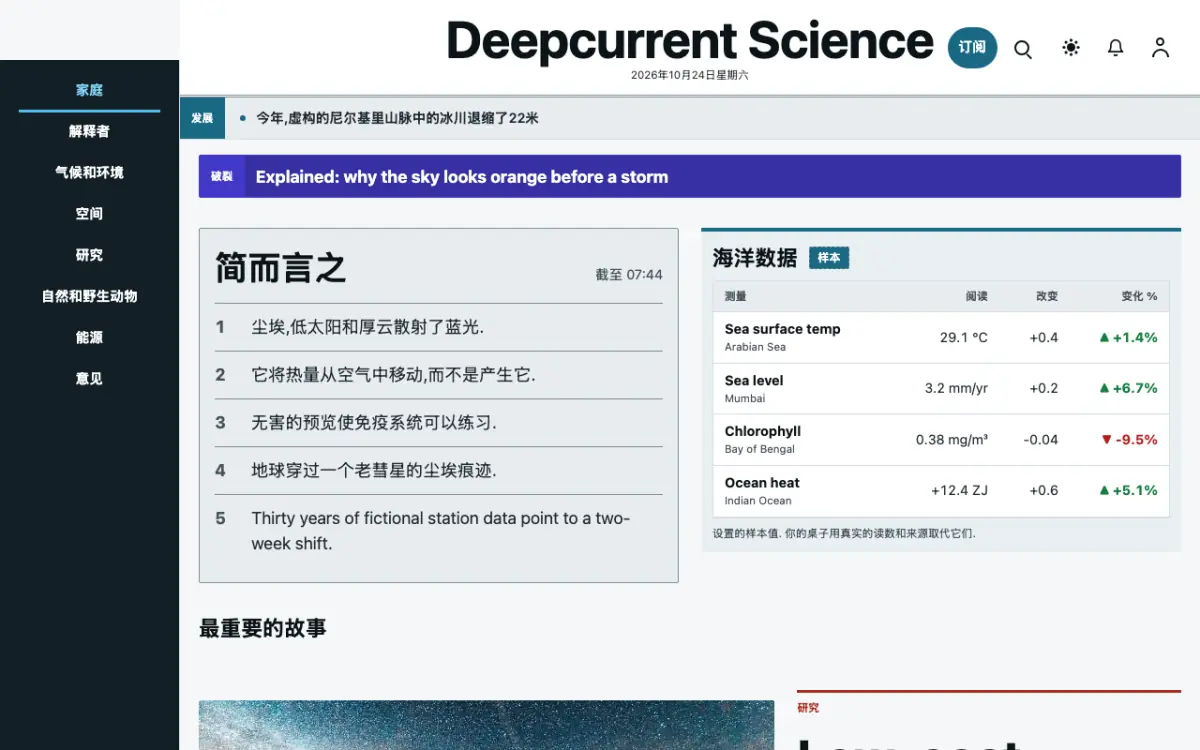Click the 破裂 breaking badge
This screenshot has width=1200, height=750.
[x=222, y=177]
